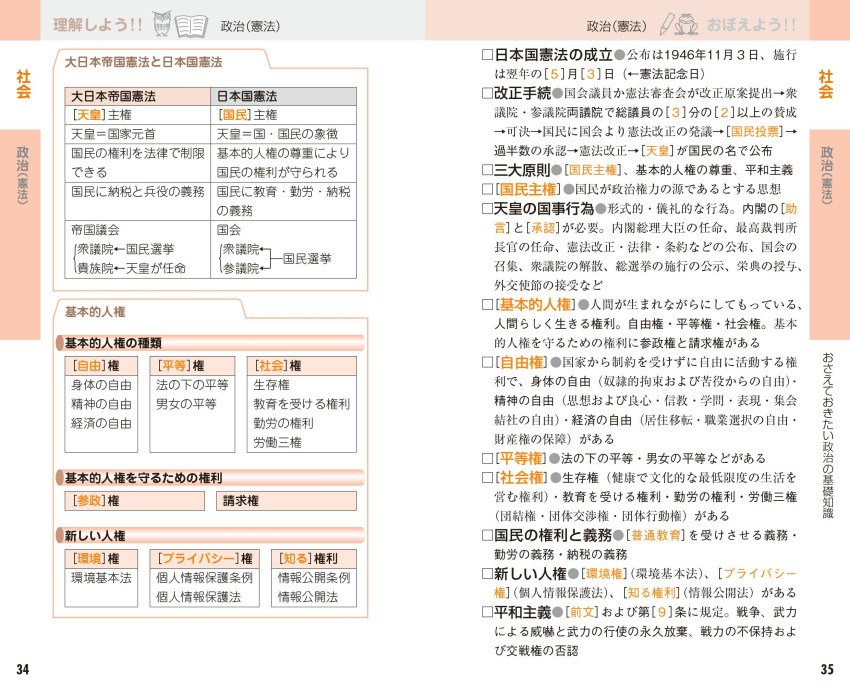Click the [天皇]主権 table cell
Screen dimensions: 850x696
138,115
